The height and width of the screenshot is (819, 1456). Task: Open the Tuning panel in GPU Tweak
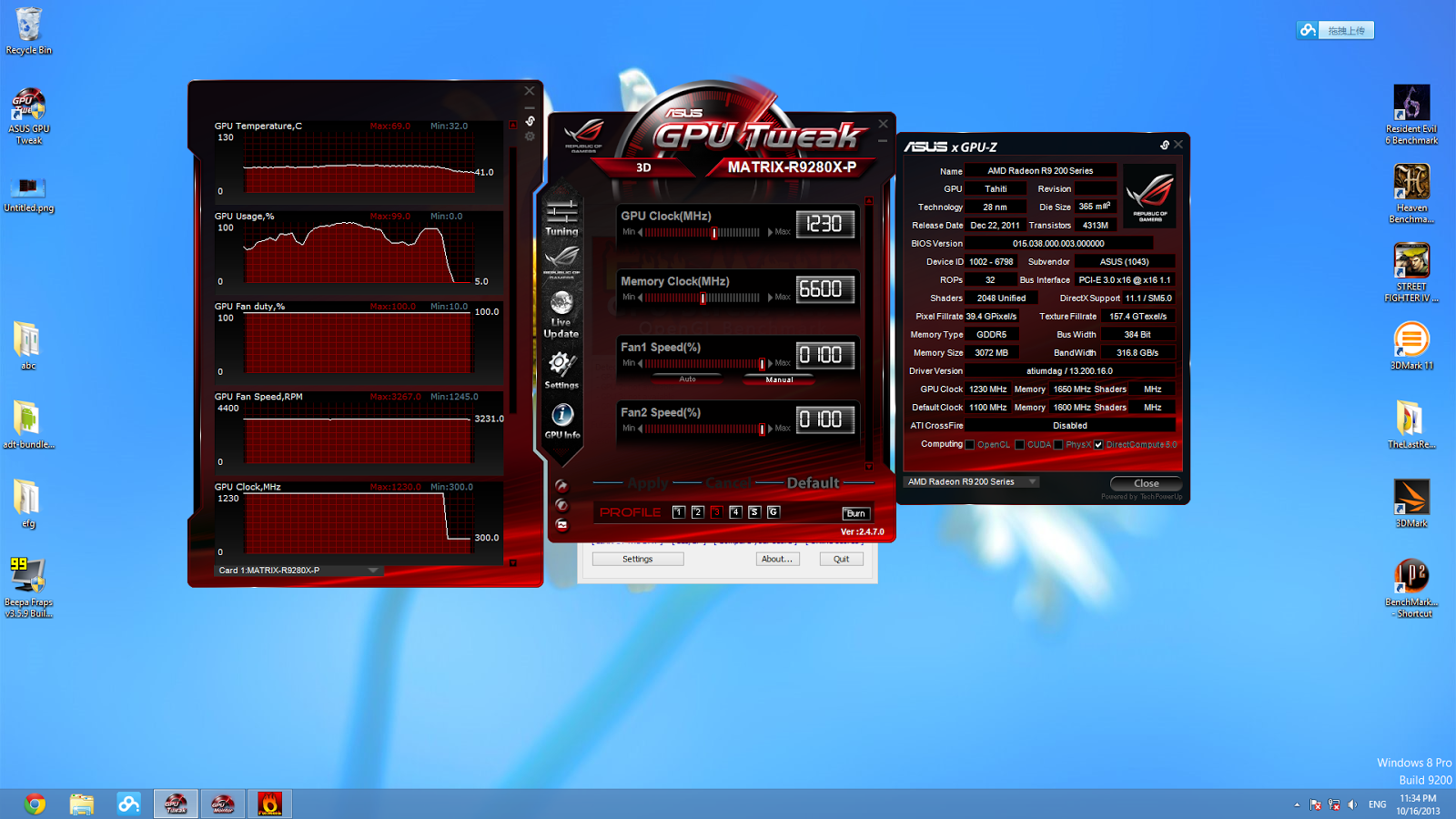point(561,218)
